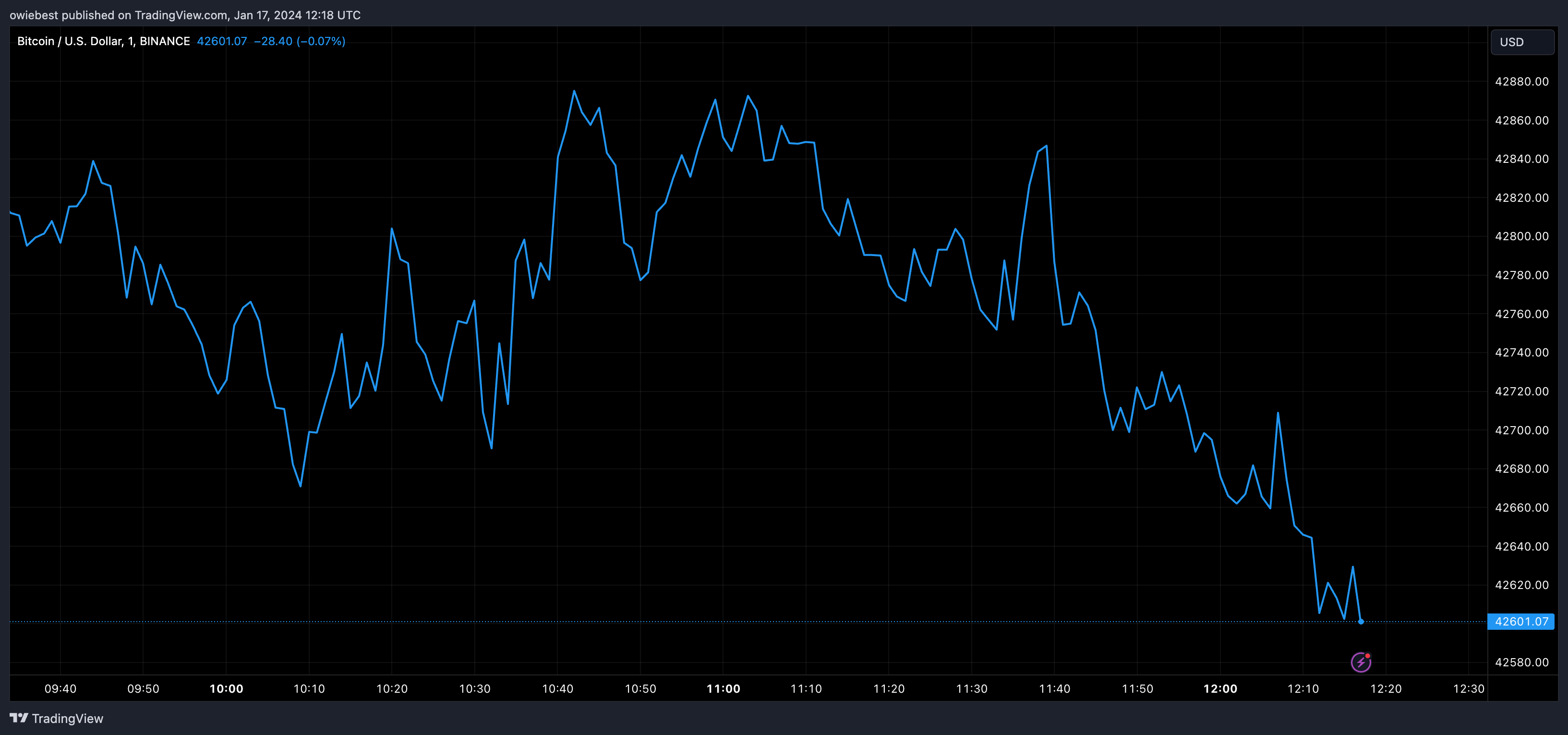Screen dimensions: 1568x735
Task: Click the 11:30 time axis label
Action: coord(972,689)
